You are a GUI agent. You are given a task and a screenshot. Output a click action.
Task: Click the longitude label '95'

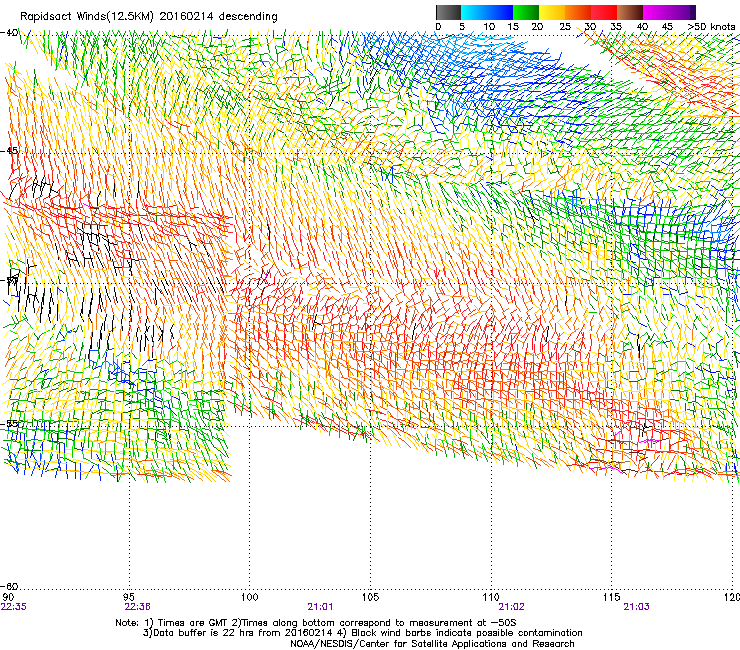[x=129, y=598]
